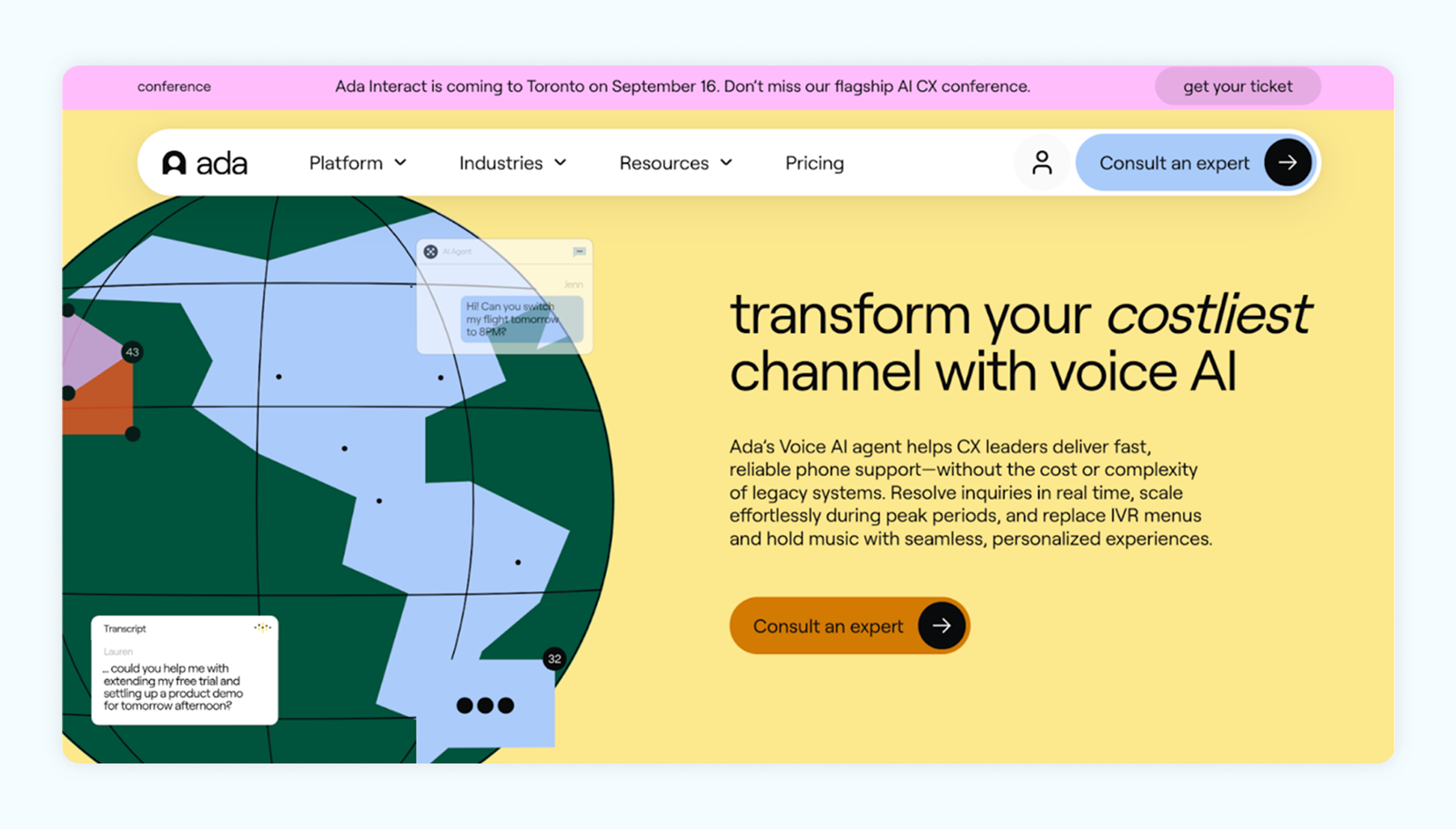Viewport: 1456px width, 829px height.
Task: Click the 'Lauren' name in Transcript card
Action: [x=118, y=652]
